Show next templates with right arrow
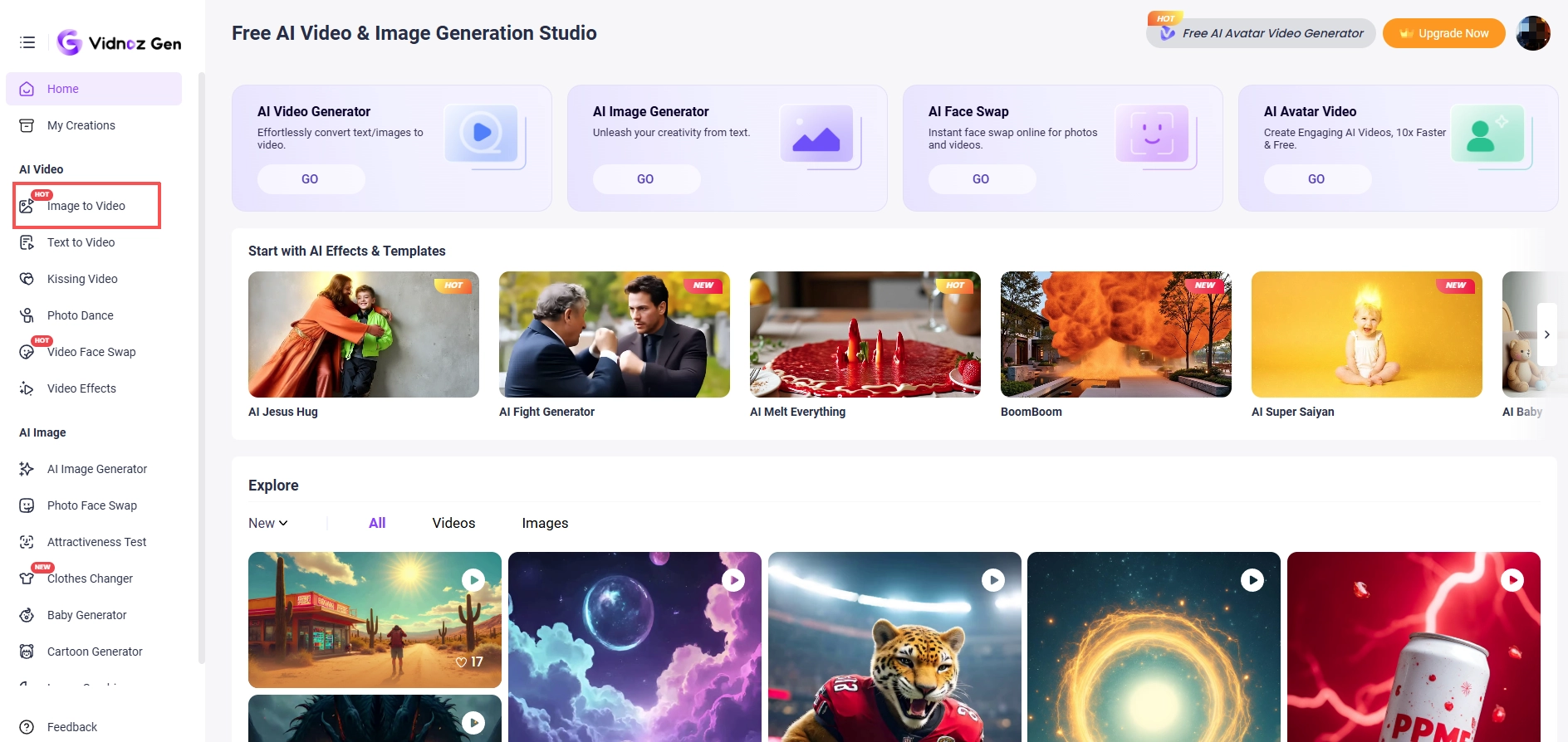This screenshot has height=742, width=1568. 1546,334
